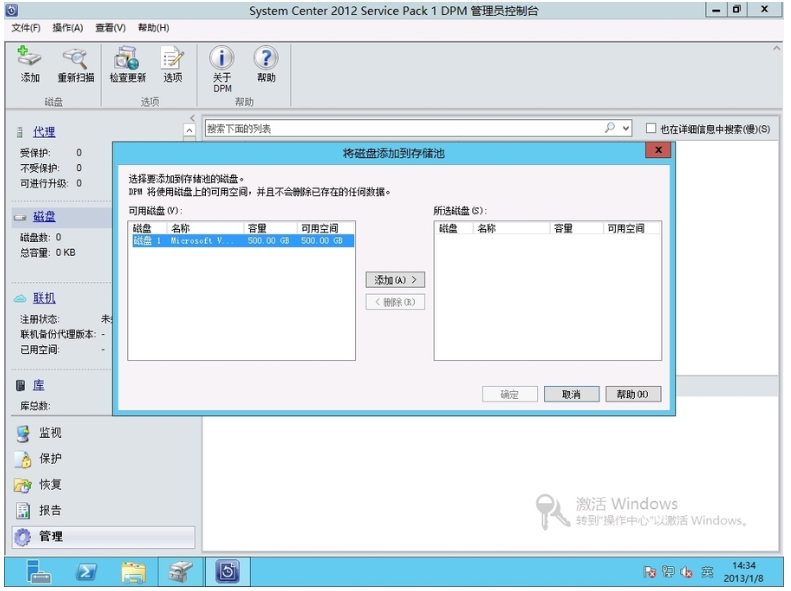Screen dimensions: 791x591
Task: Select the 磁盘 1 Microsoft V... row
Action: click(243, 241)
